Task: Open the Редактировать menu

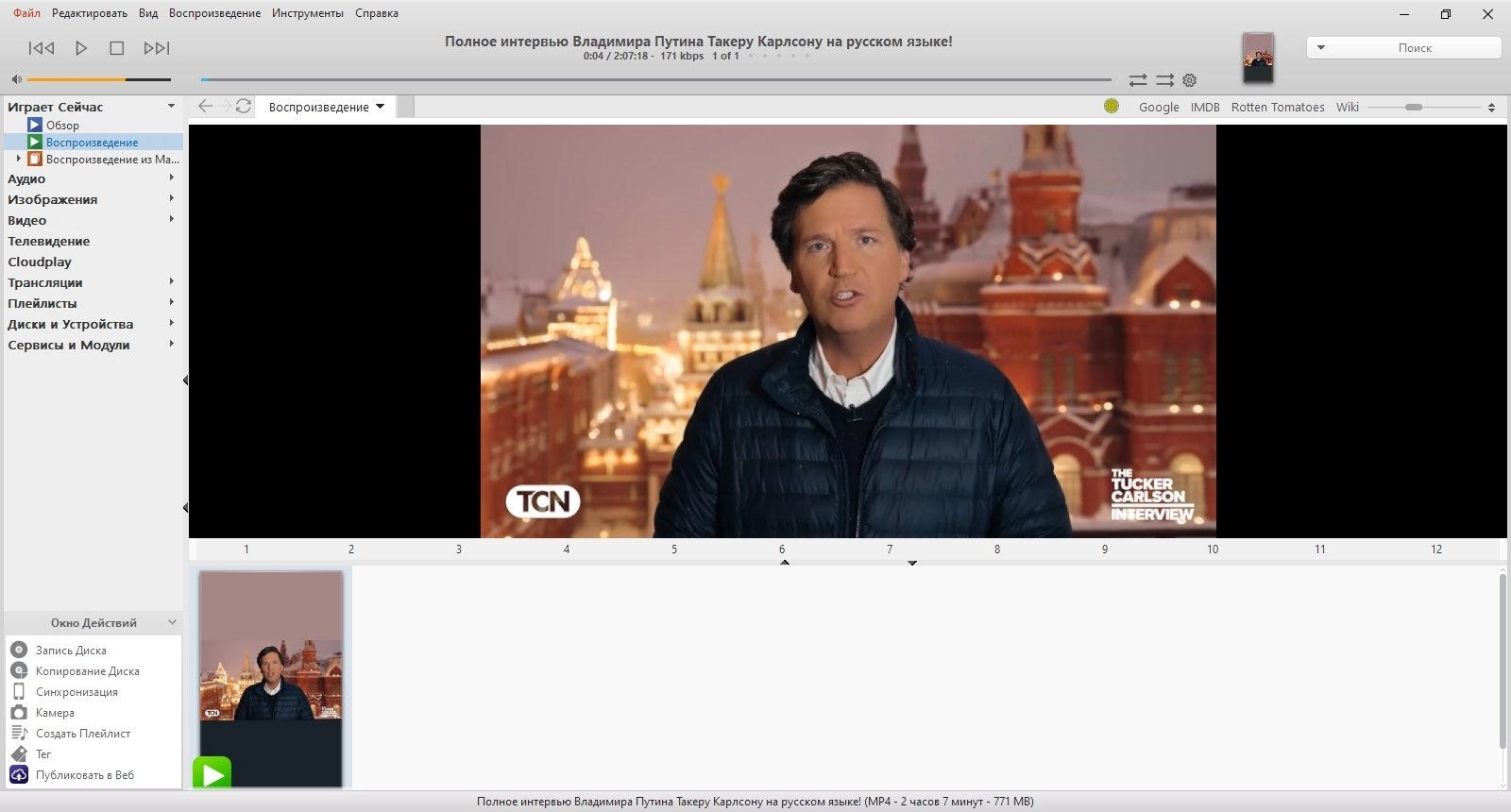Action: [90, 13]
